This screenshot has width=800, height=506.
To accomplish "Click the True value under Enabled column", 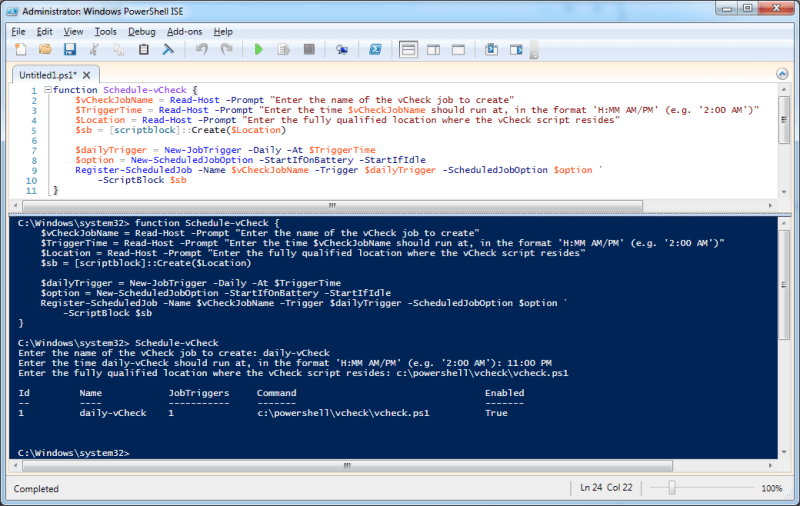I will (x=496, y=413).
